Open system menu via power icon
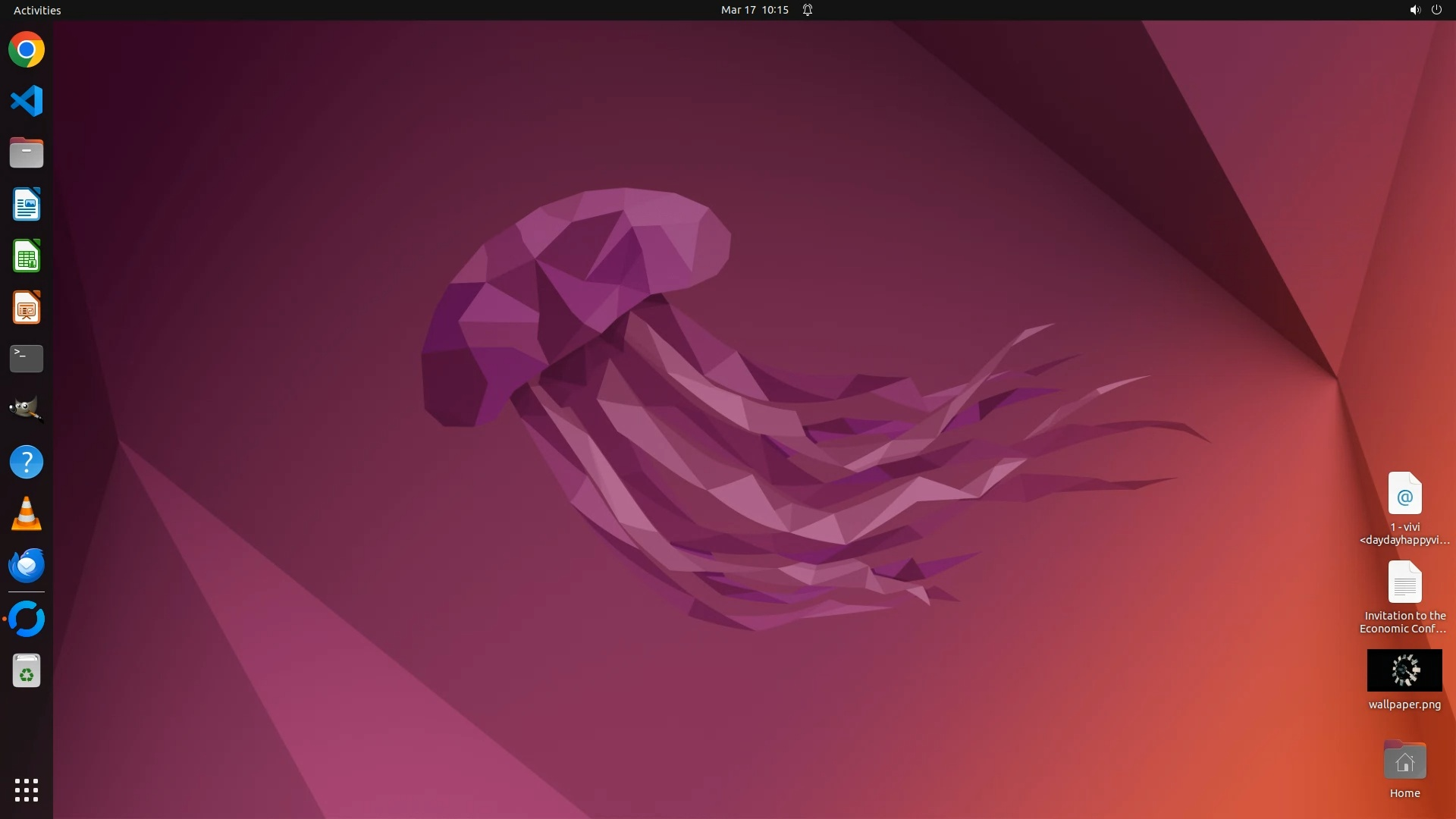The height and width of the screenshot is (819, 1456). (x=1436, y=10)
